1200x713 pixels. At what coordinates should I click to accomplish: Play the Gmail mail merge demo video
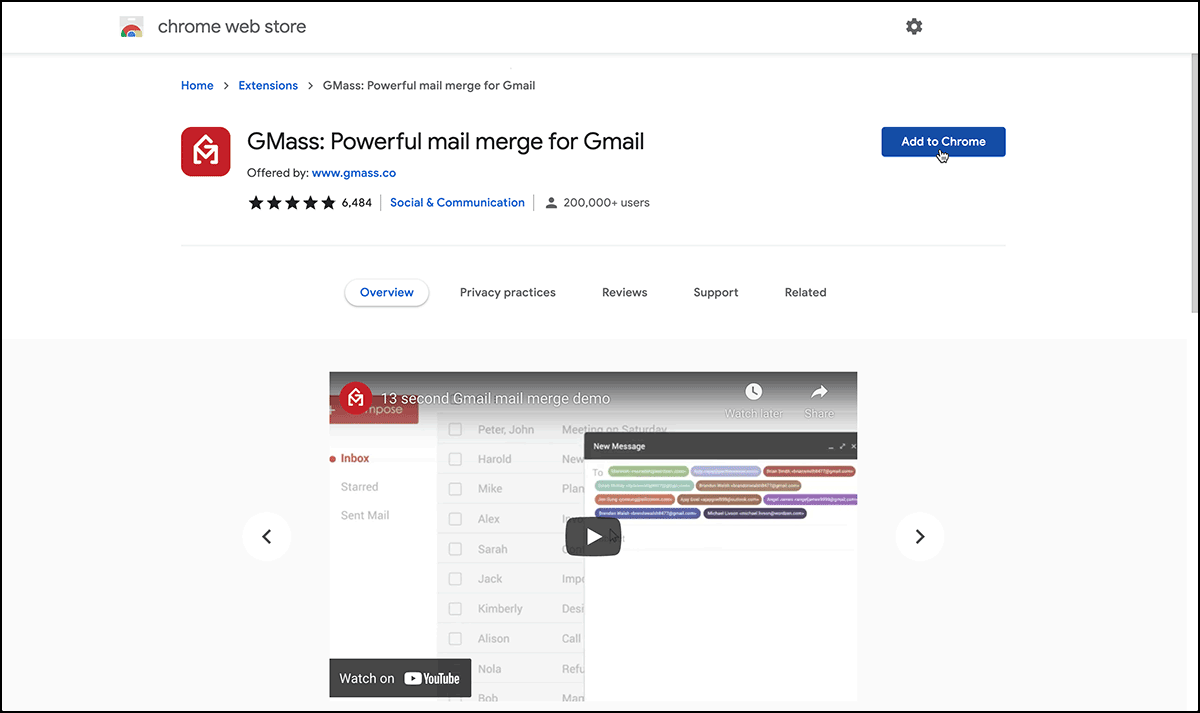pos(593,536)
